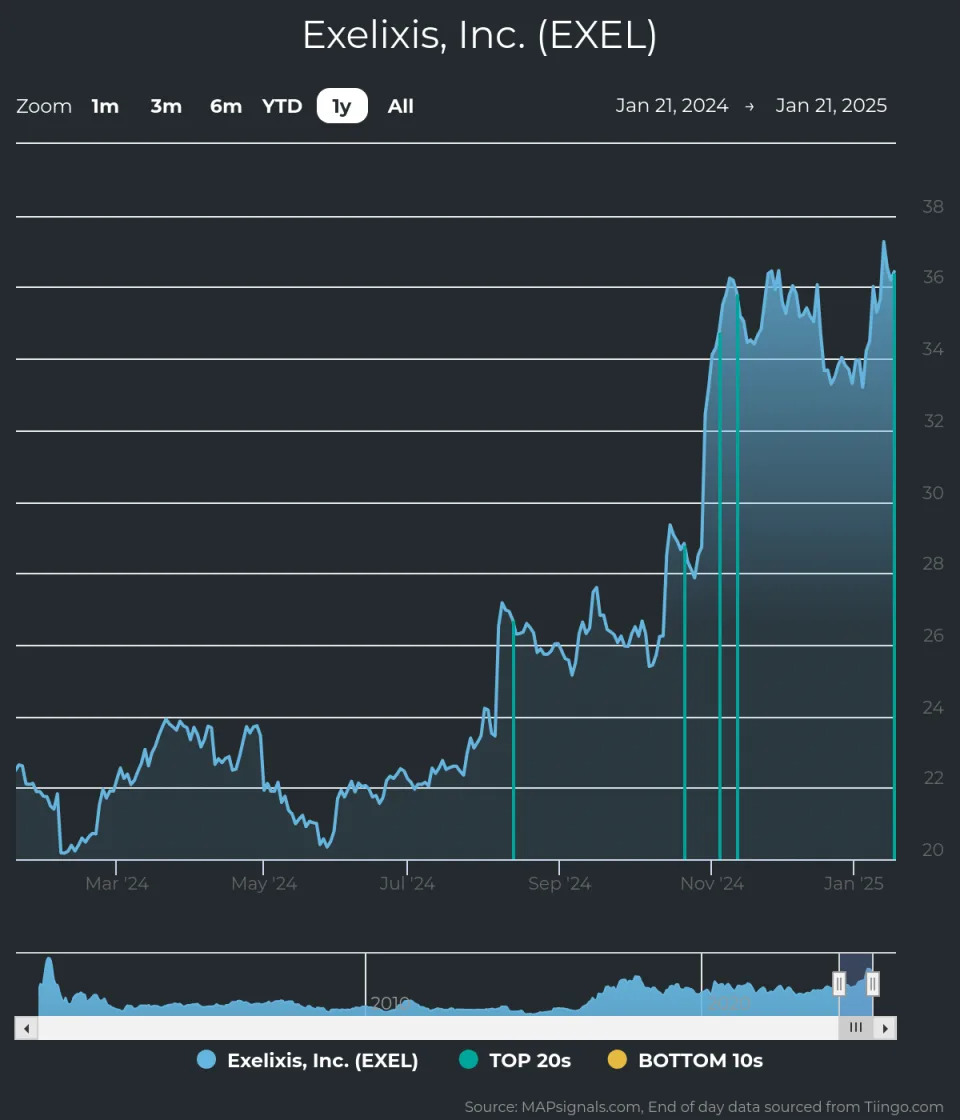Click the 2020 marker in navigator

click(729, 1003)
